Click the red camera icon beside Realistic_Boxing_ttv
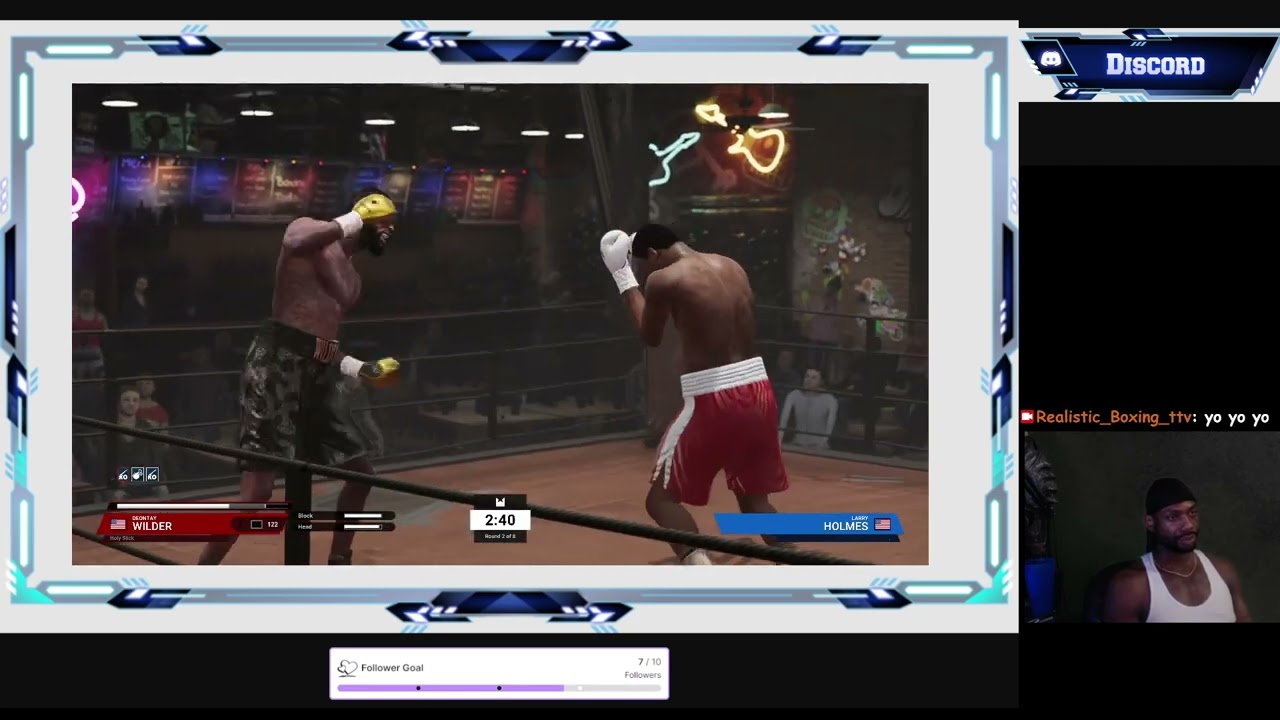Screen dimensions: 1280x720 [1027, 417]
